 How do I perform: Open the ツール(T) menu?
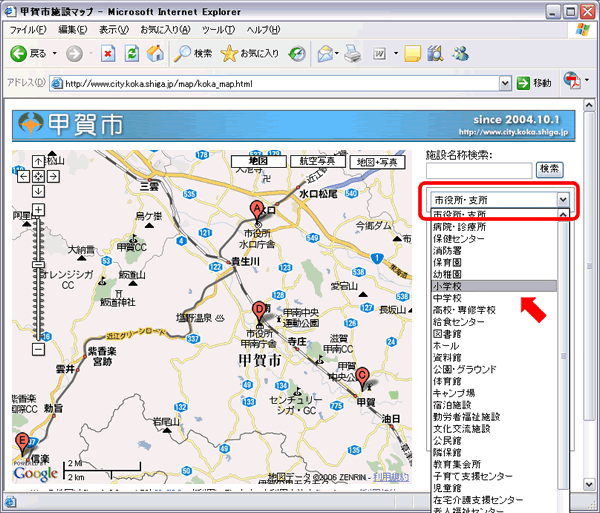point(218,29)
